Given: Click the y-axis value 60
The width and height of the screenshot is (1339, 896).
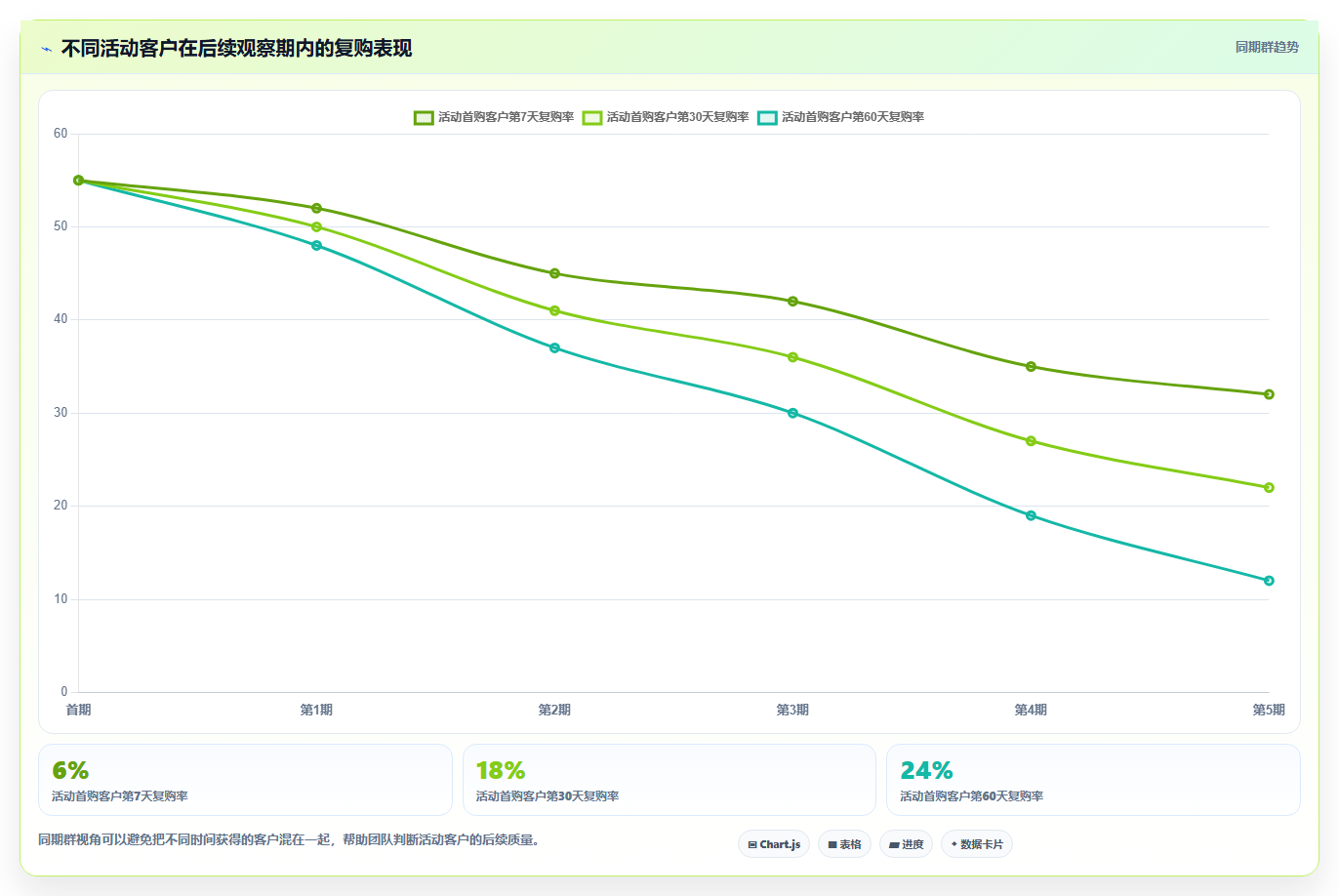Looking at the screenshot, I should click(x=61, y=134).
